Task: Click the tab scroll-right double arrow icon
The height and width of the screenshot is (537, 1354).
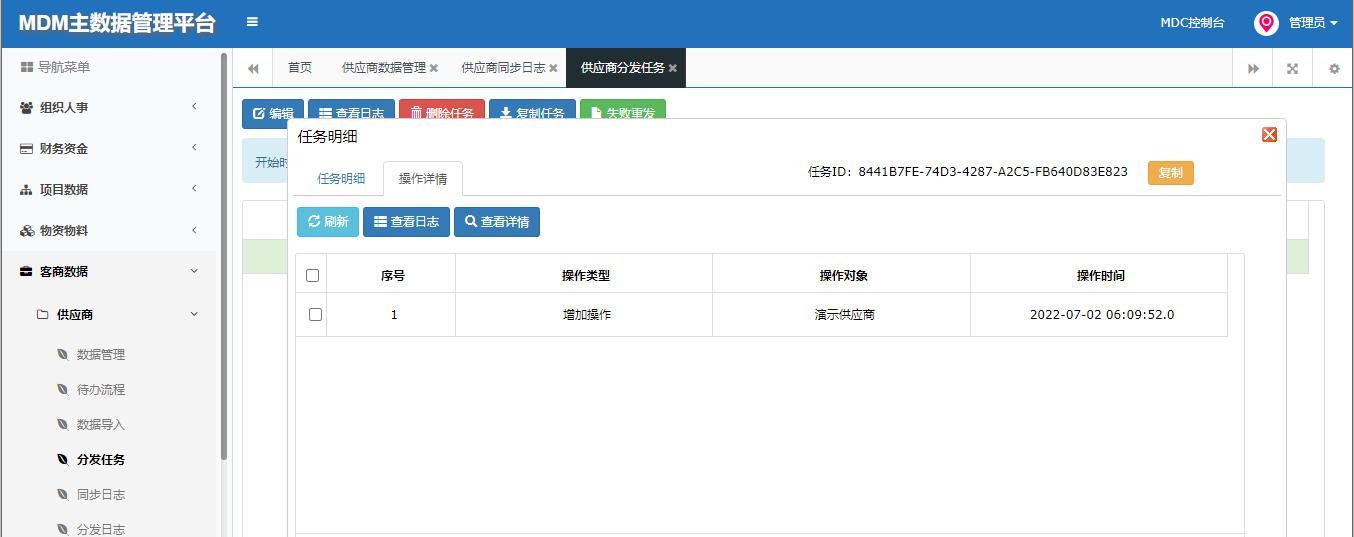Action: (1253, 68)
